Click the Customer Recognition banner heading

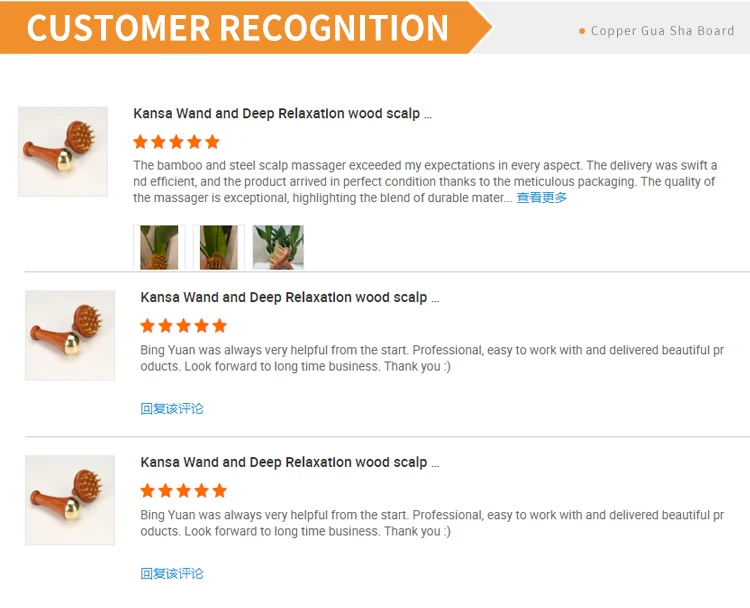click(x=238, y=27)
